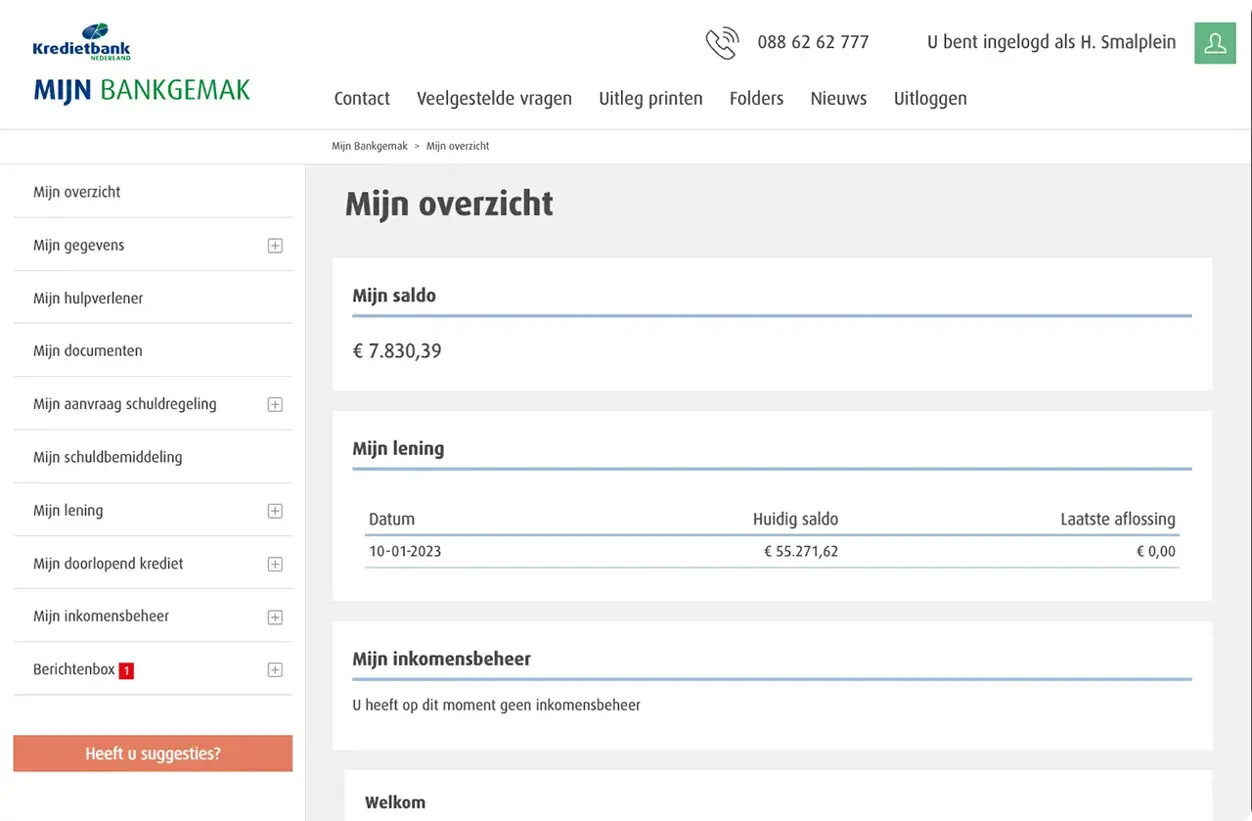Expand the Mijn gegevens submenu
This screenshot has width=1252, height=821.
pos(275,246)
